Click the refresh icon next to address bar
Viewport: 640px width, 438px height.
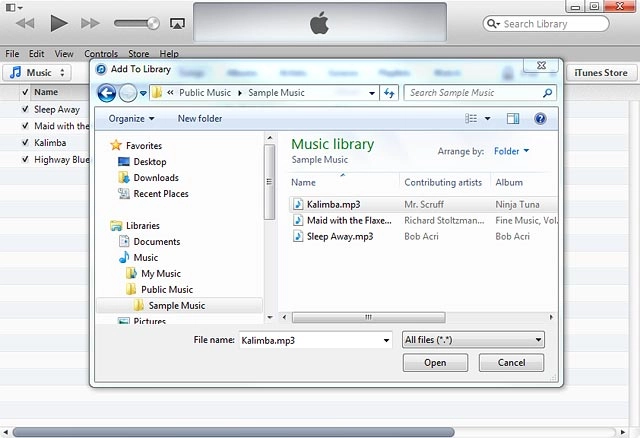(389, 93)
